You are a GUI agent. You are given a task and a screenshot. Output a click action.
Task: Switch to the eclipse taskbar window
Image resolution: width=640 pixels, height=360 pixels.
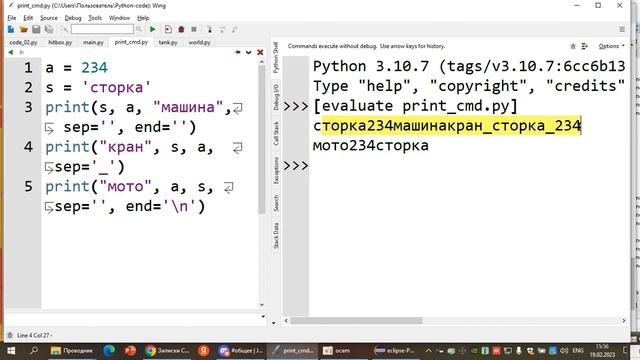point(394,350)
